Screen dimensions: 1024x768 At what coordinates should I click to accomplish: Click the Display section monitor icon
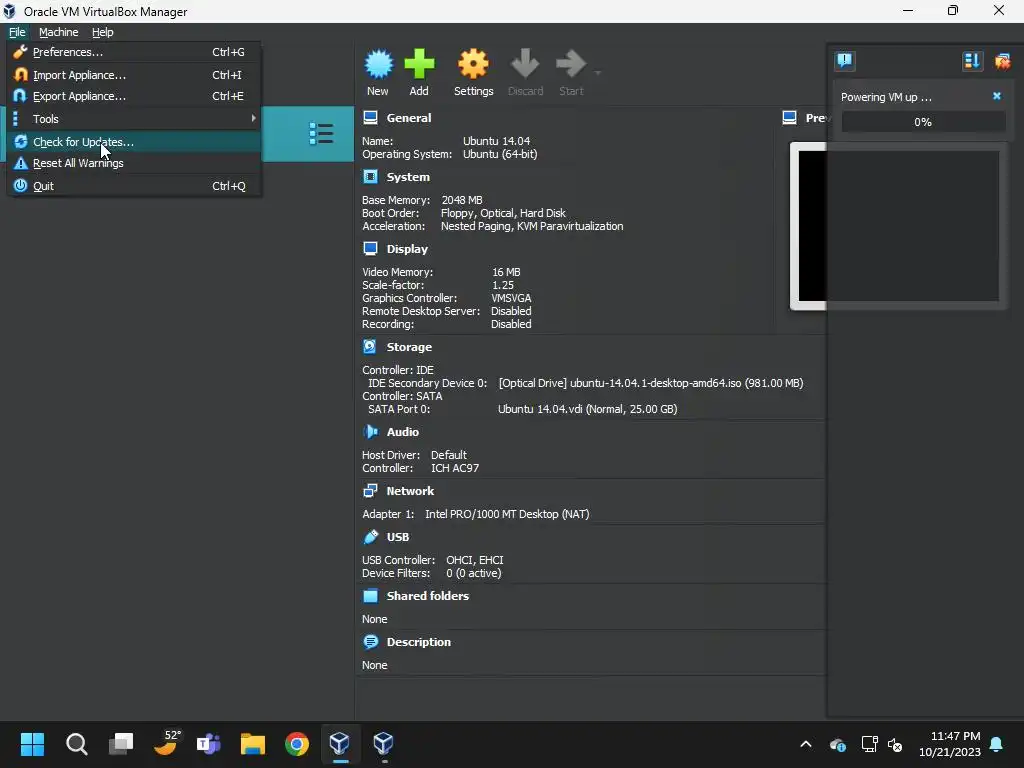[370, 248]
